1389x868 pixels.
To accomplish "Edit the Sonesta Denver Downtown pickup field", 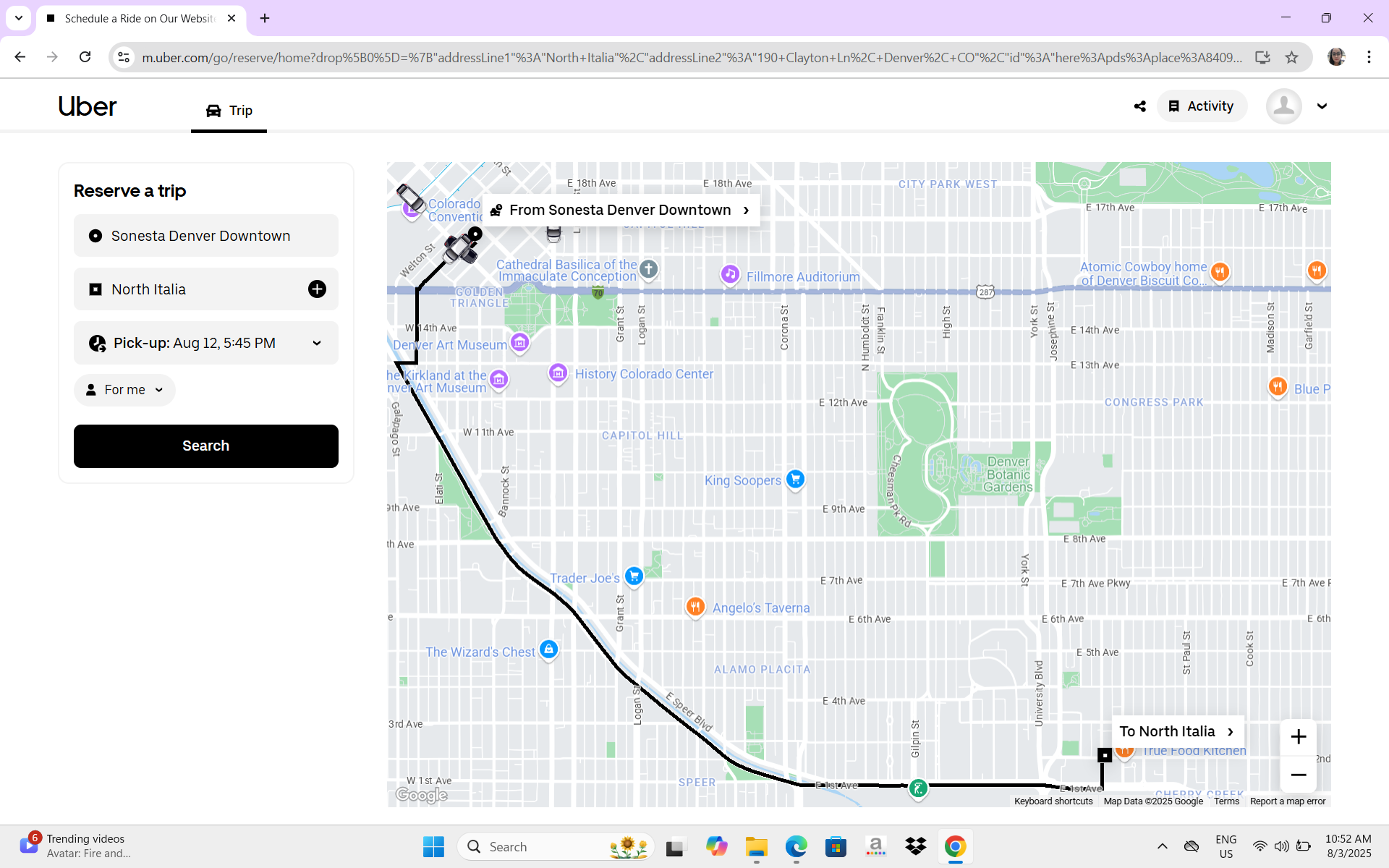I will click(206, 236).
